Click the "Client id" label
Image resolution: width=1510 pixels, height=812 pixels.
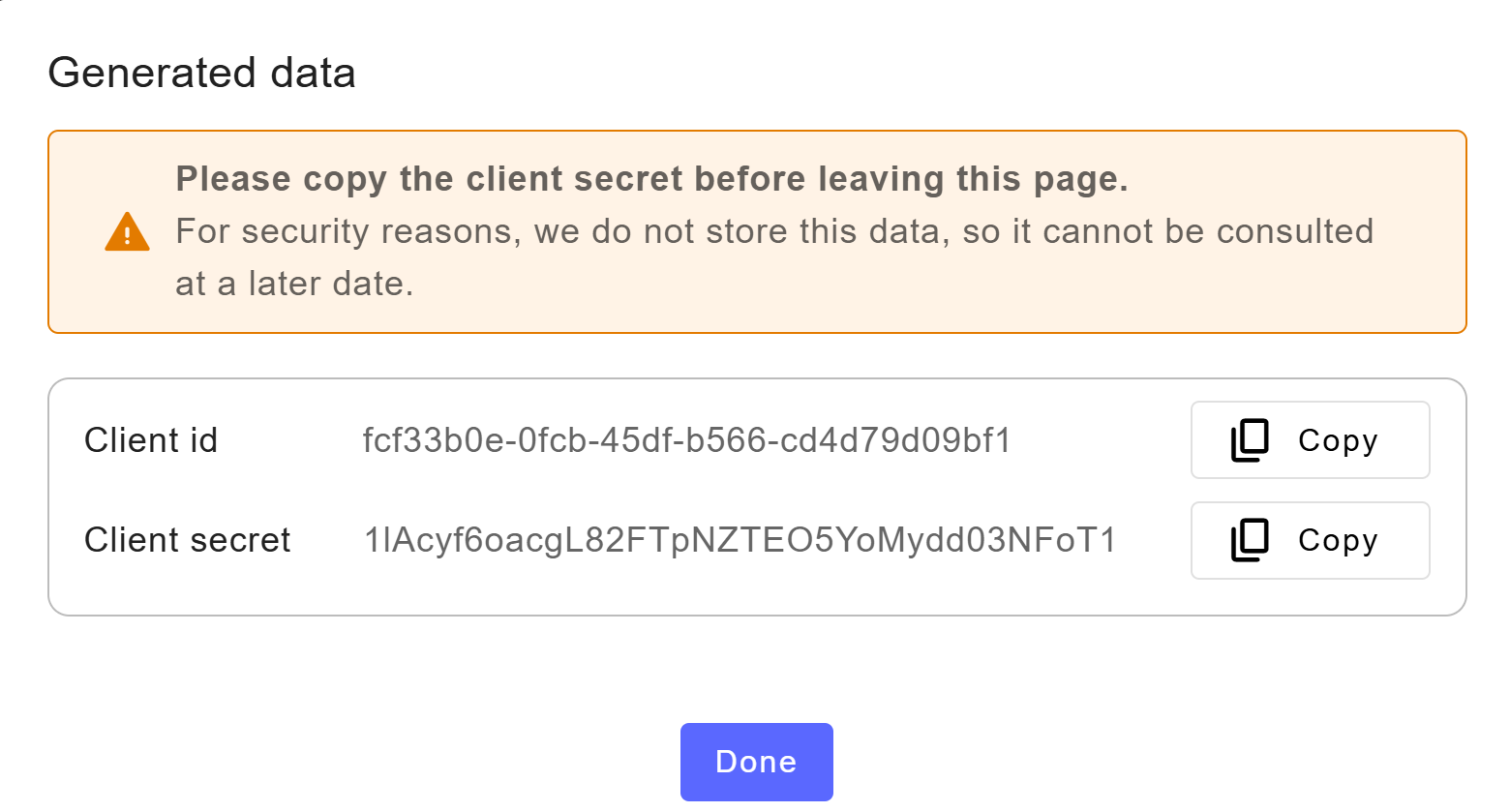(x=151, y=440)
